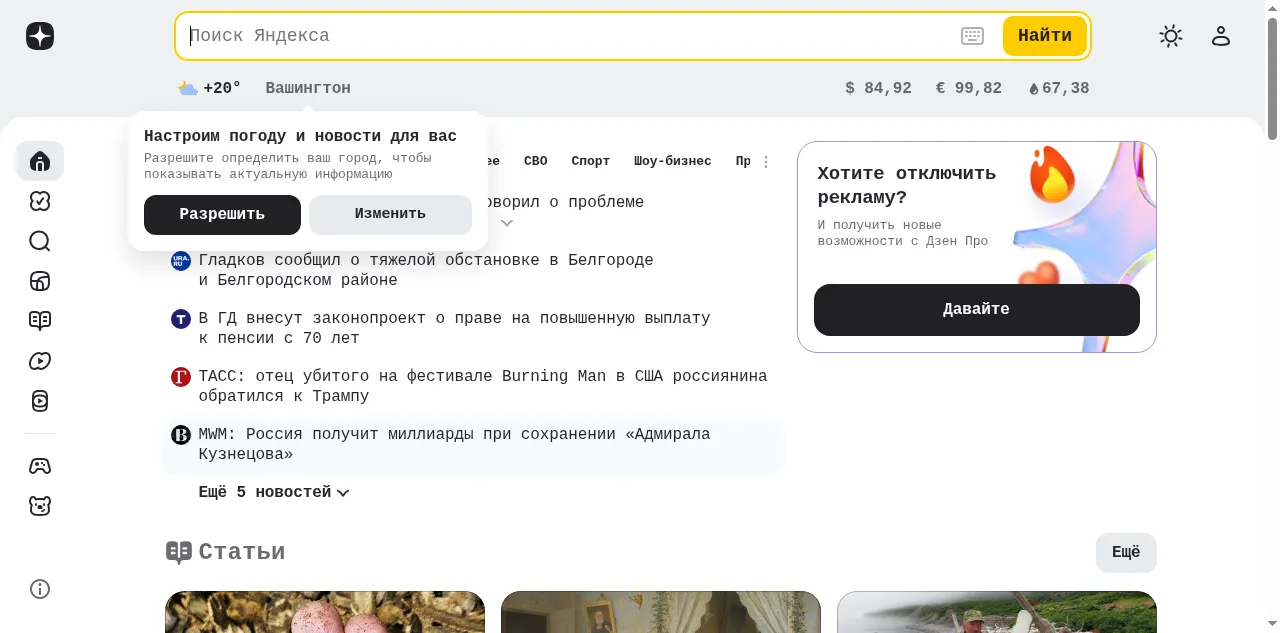Open third article thumbnail with river scene
1280x633 pixels.
pyautogui.click(x=997, y=612)
